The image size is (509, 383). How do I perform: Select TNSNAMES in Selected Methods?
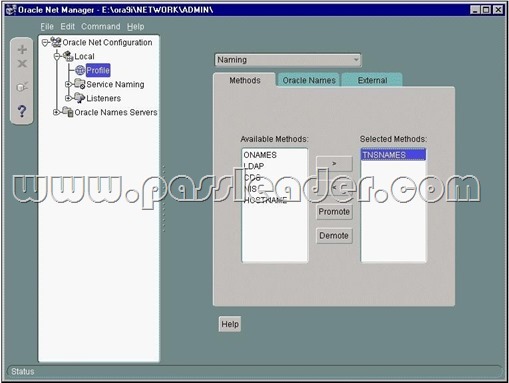pos(393,155)
